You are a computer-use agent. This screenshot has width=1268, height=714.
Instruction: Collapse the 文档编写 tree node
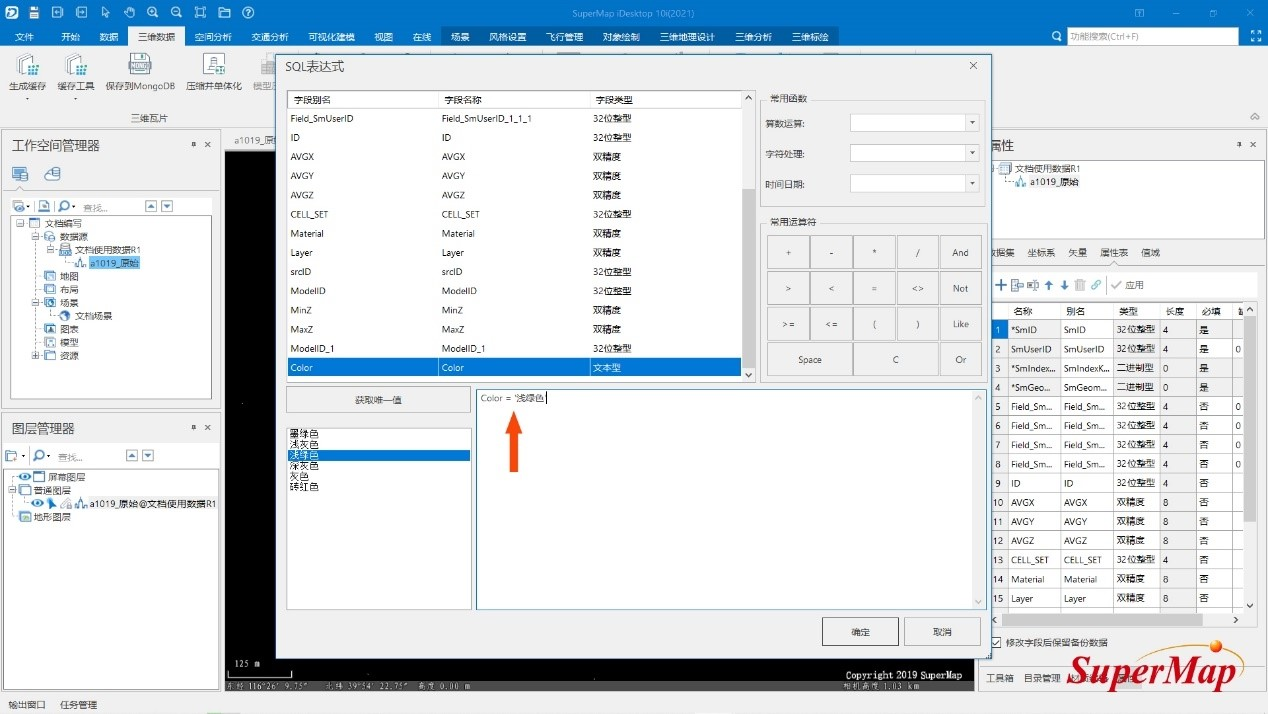click(x=21, y=223)
